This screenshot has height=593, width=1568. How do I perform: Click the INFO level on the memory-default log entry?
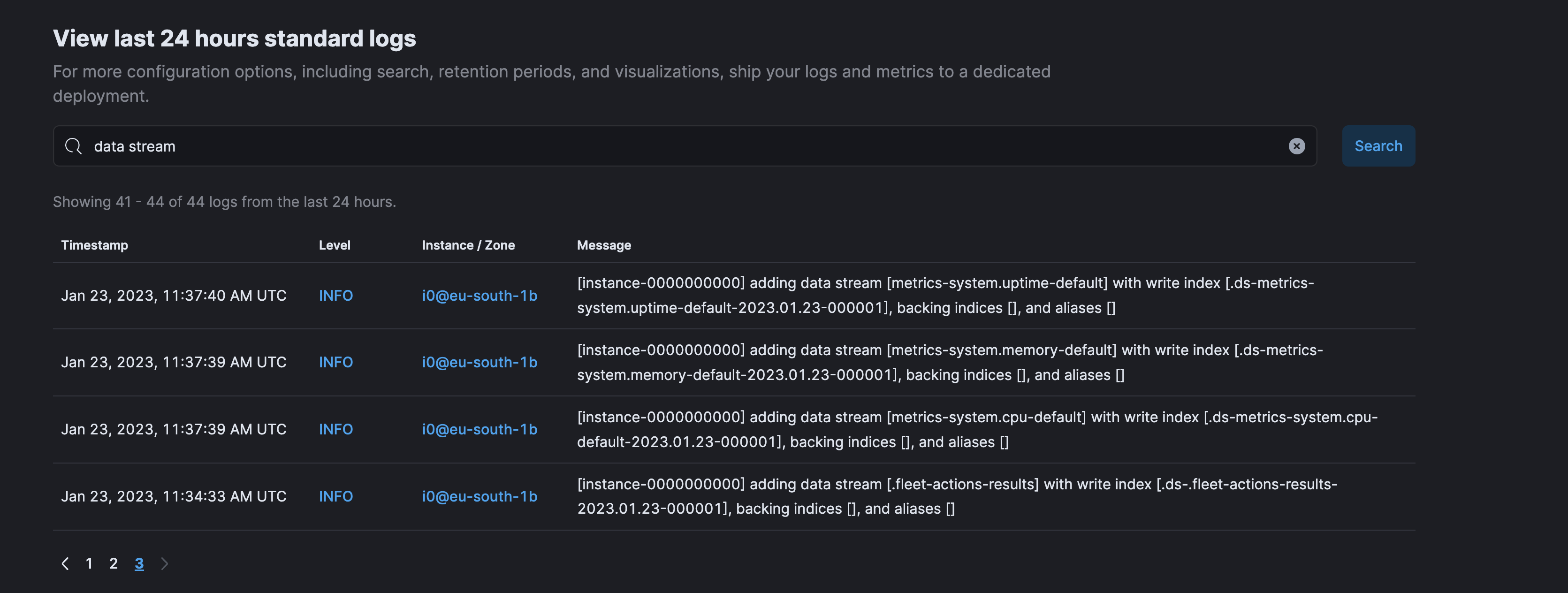point(335,362)
